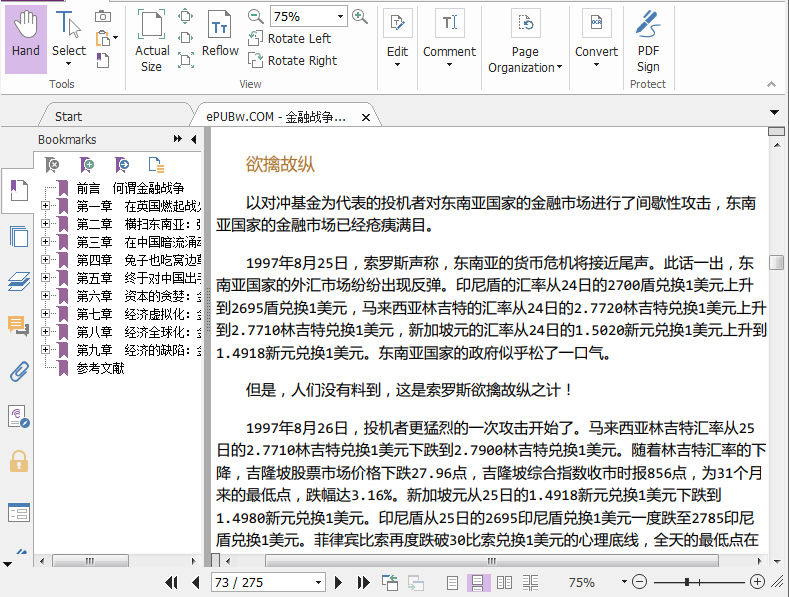Click the status bar zoom out minus

[x=640, y=582]
